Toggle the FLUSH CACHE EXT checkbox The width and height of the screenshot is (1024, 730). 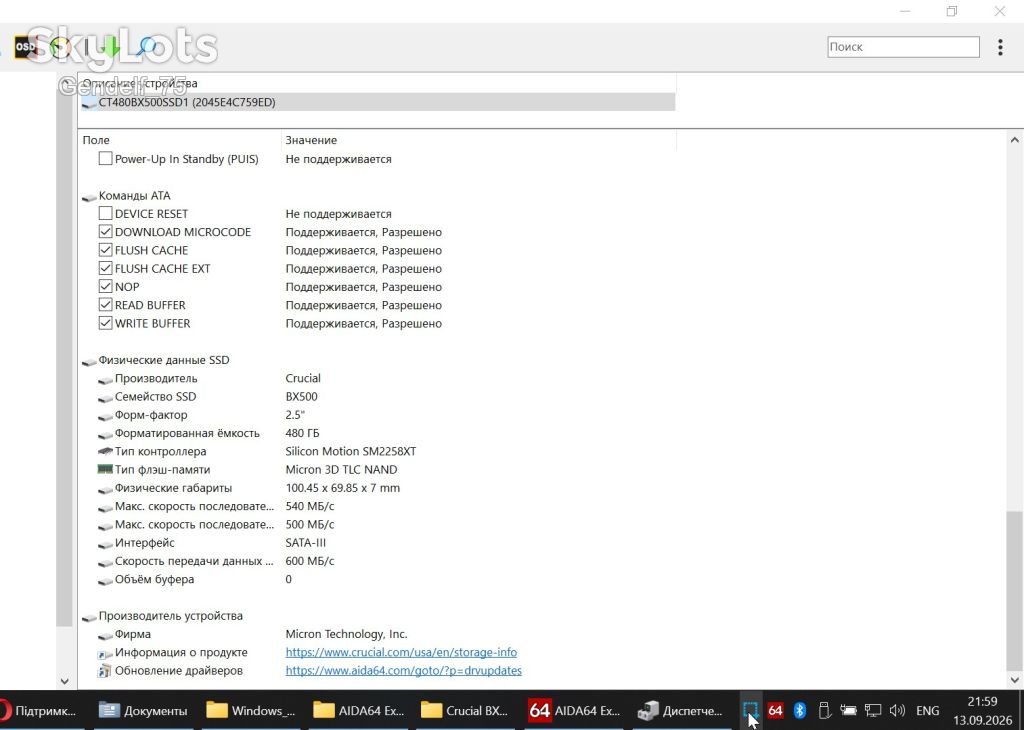(105, 268)
